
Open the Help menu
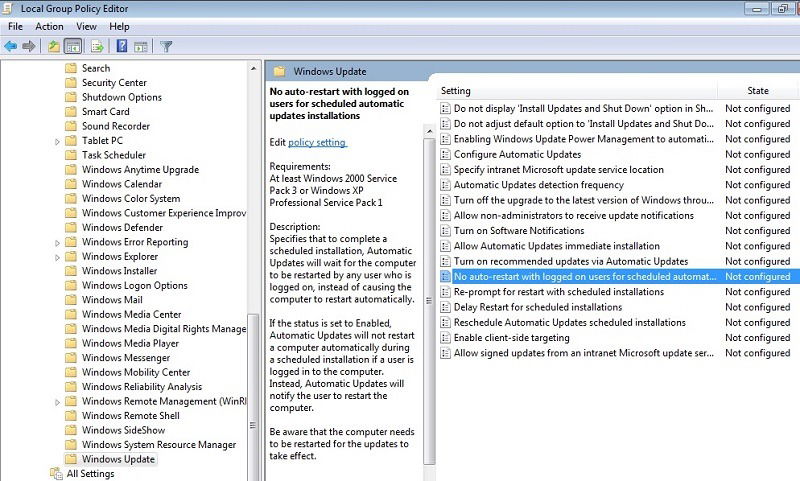pyautogui.click(x=119, y=27)
